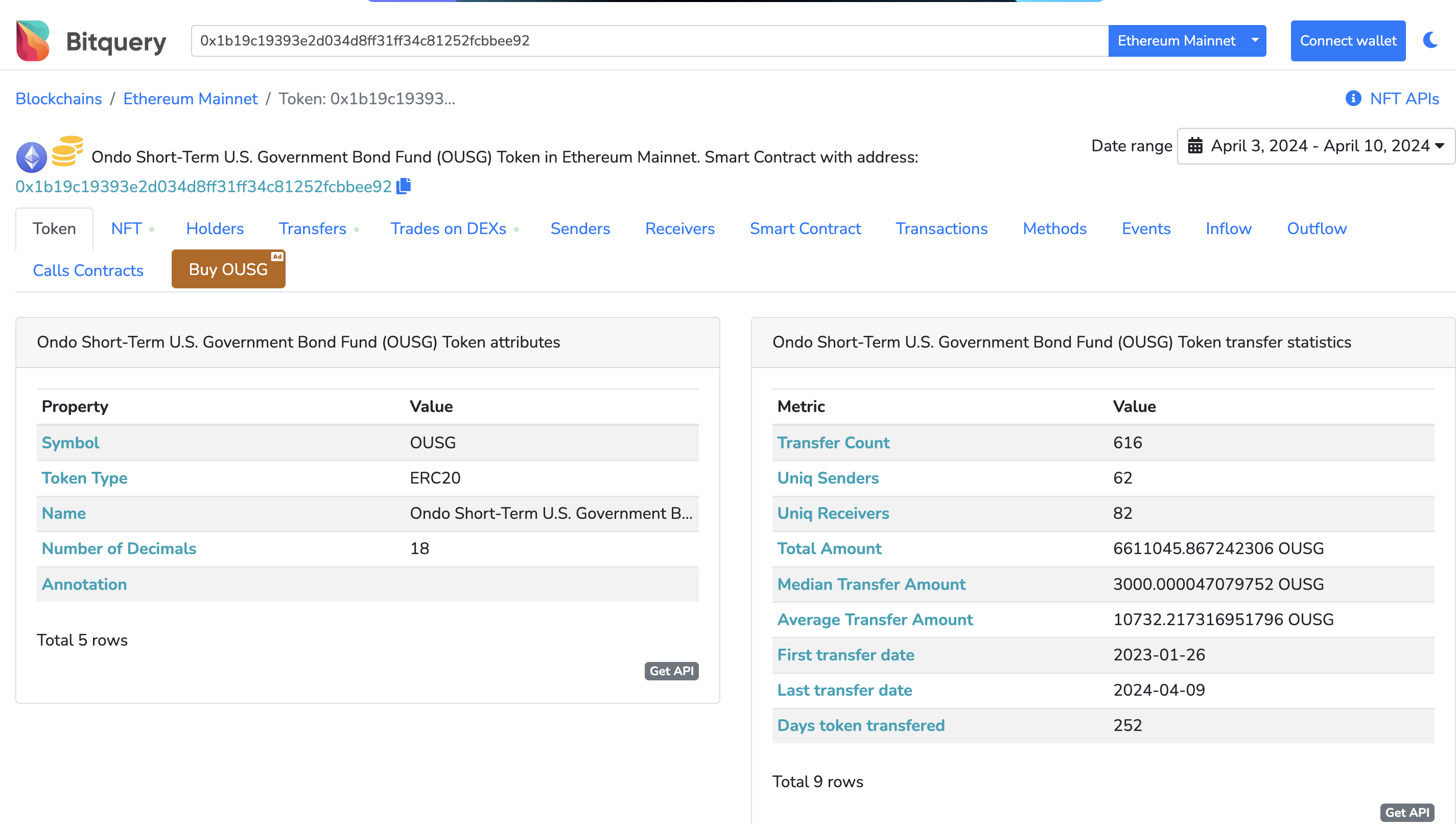1456x824 pixels.
Task: Click the Name property label
Action: pos(64,513)
